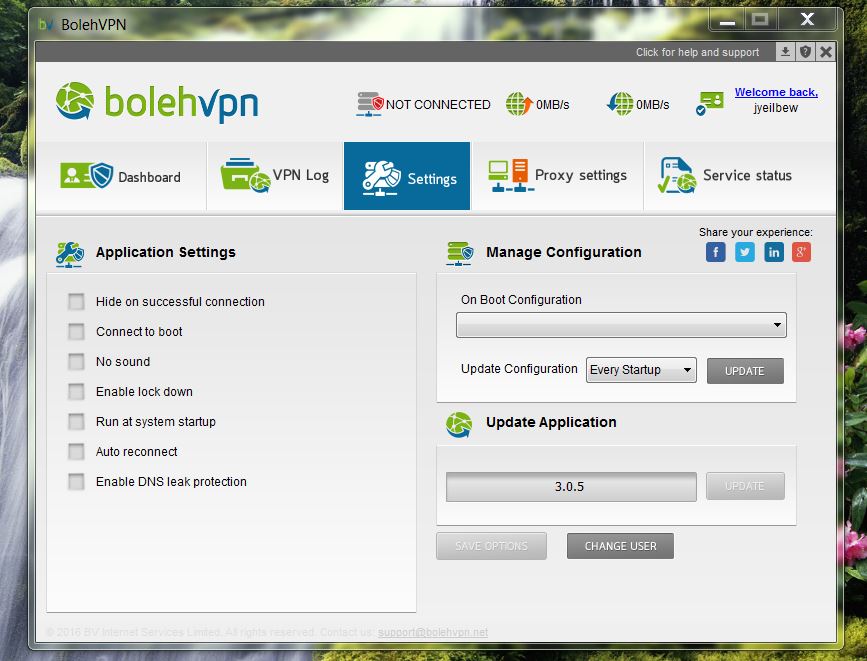Share on Twitter
The width and height of the screenshot is (867, 661).
(x=745, y=252)
